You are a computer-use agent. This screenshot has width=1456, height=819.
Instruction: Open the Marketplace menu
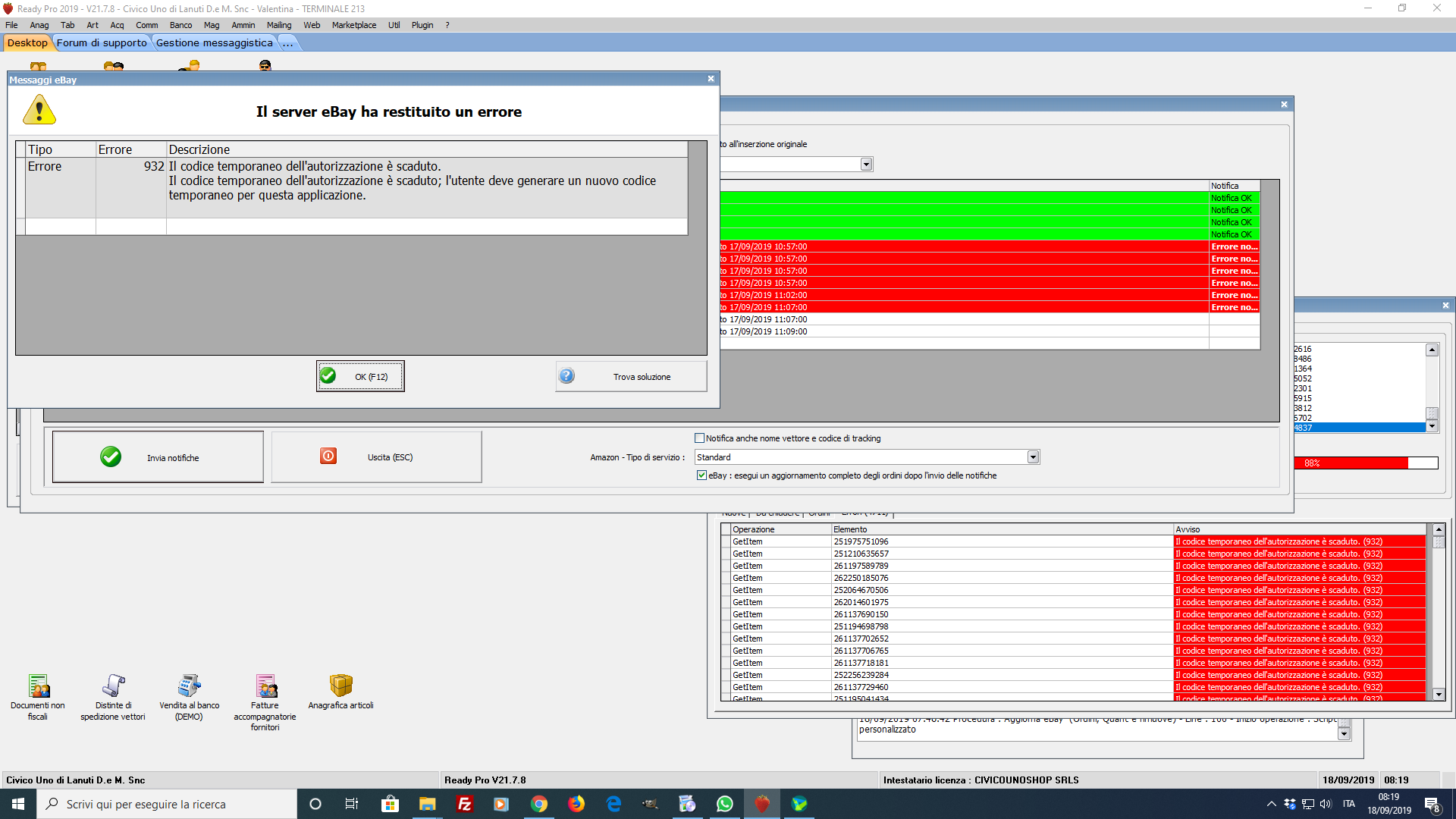pyautogui.click(x=353, y=25)
